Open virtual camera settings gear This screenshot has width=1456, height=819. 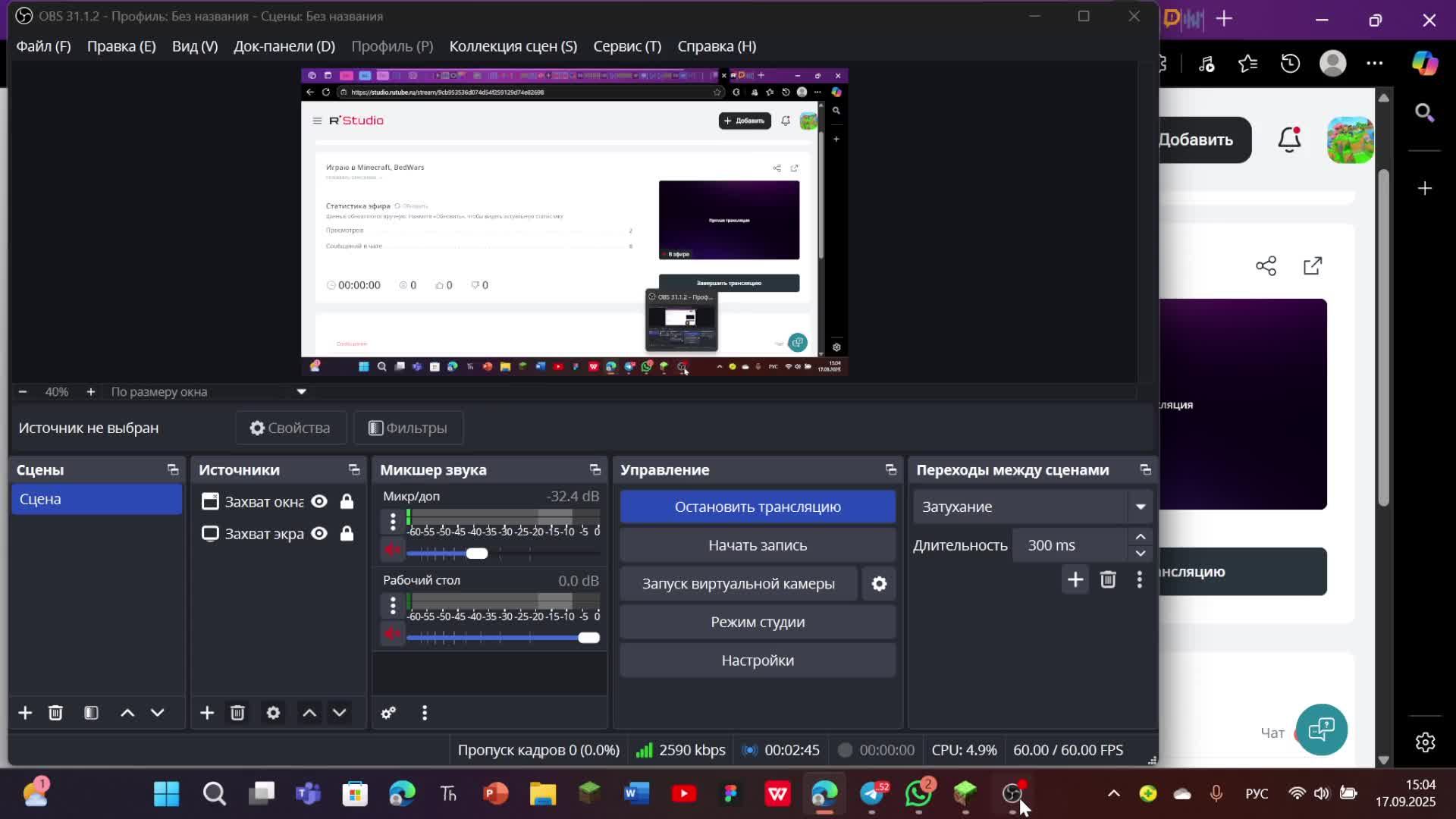879,584
